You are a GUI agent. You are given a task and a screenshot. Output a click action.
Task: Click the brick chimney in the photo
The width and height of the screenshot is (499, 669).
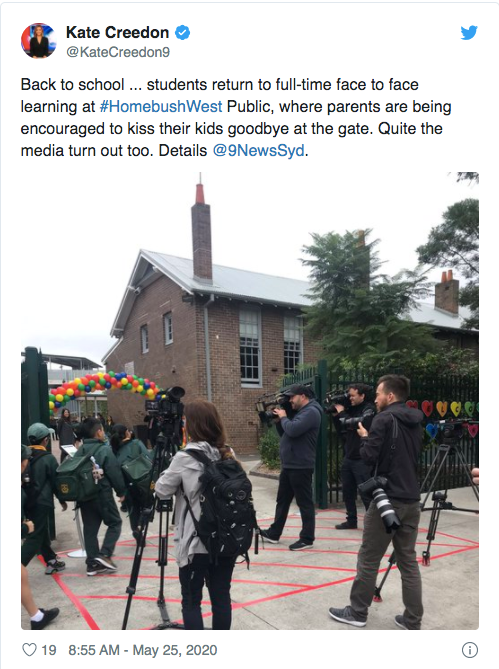tap(201, 233)
